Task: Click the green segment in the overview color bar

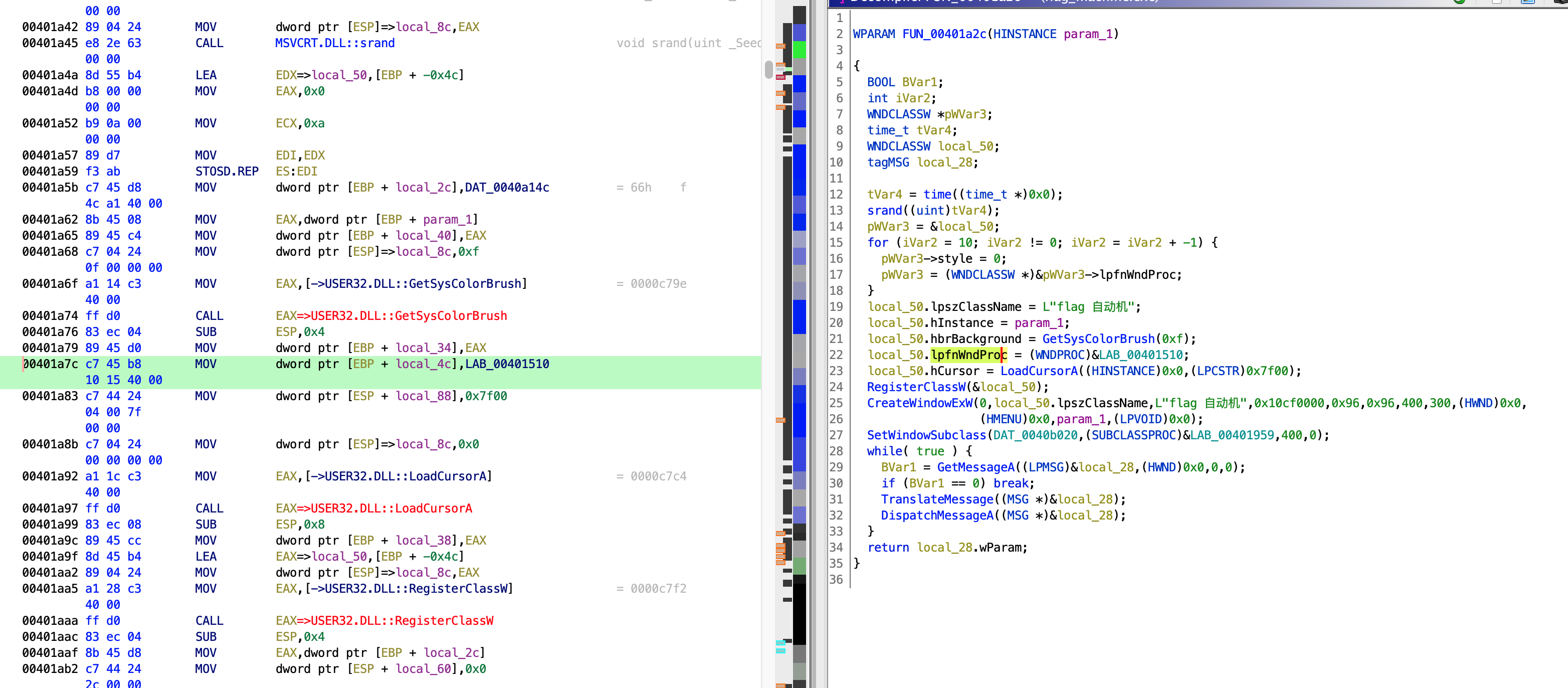Action: [x=799, y=49]
